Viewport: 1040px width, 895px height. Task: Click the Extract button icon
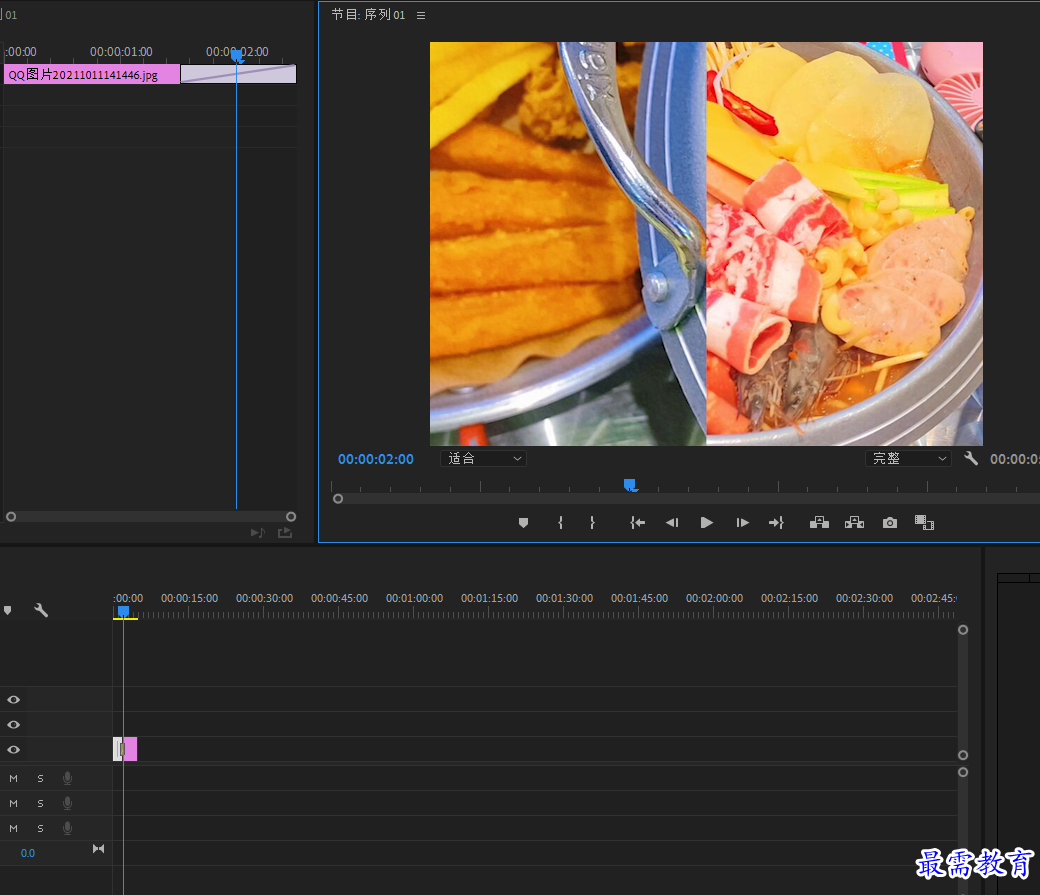point(854,523)
